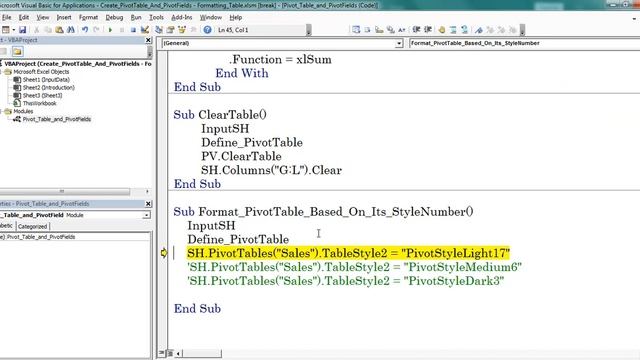The width and height of the screenshot is (640, 360).
Task: Click the commented PivotStyleDark3 line
Action: (345, 281)
